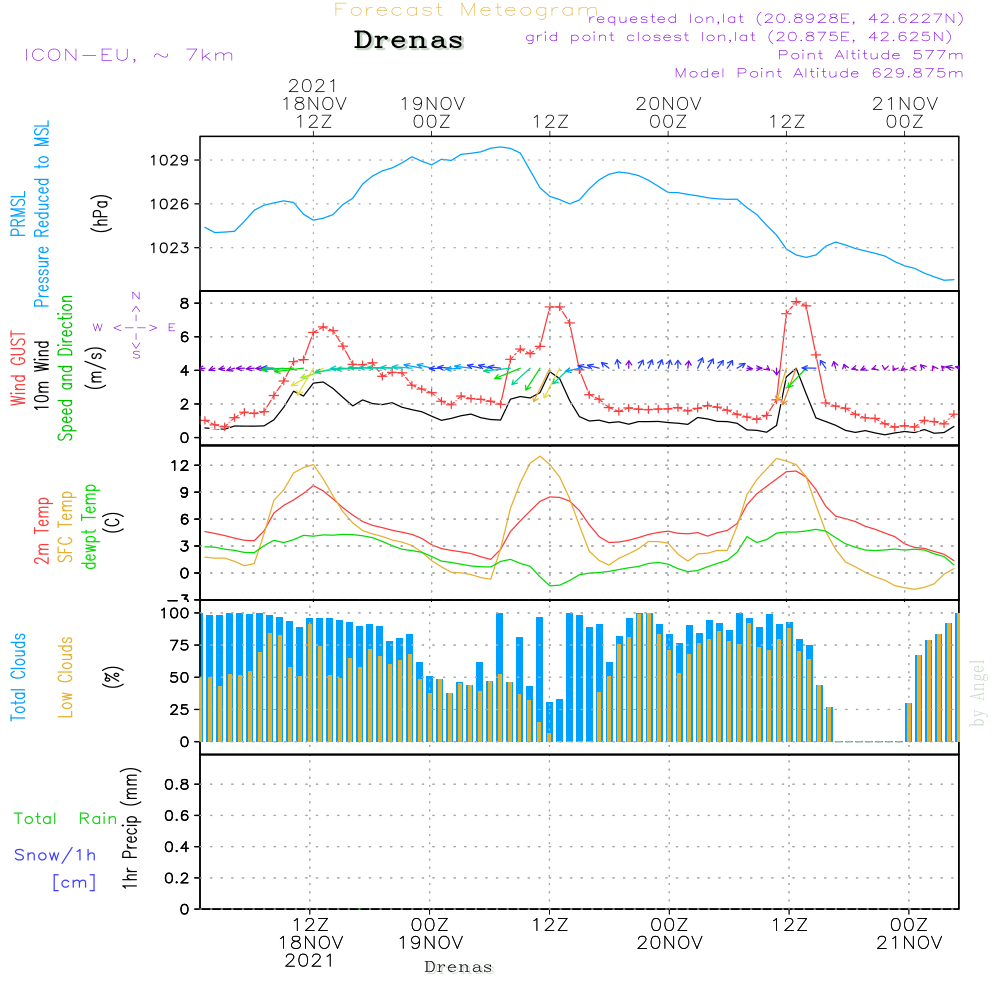Click the requested lon,lat coordinates text
Viewport: 1000px width, 1000px height.
(x=775, y=19)
